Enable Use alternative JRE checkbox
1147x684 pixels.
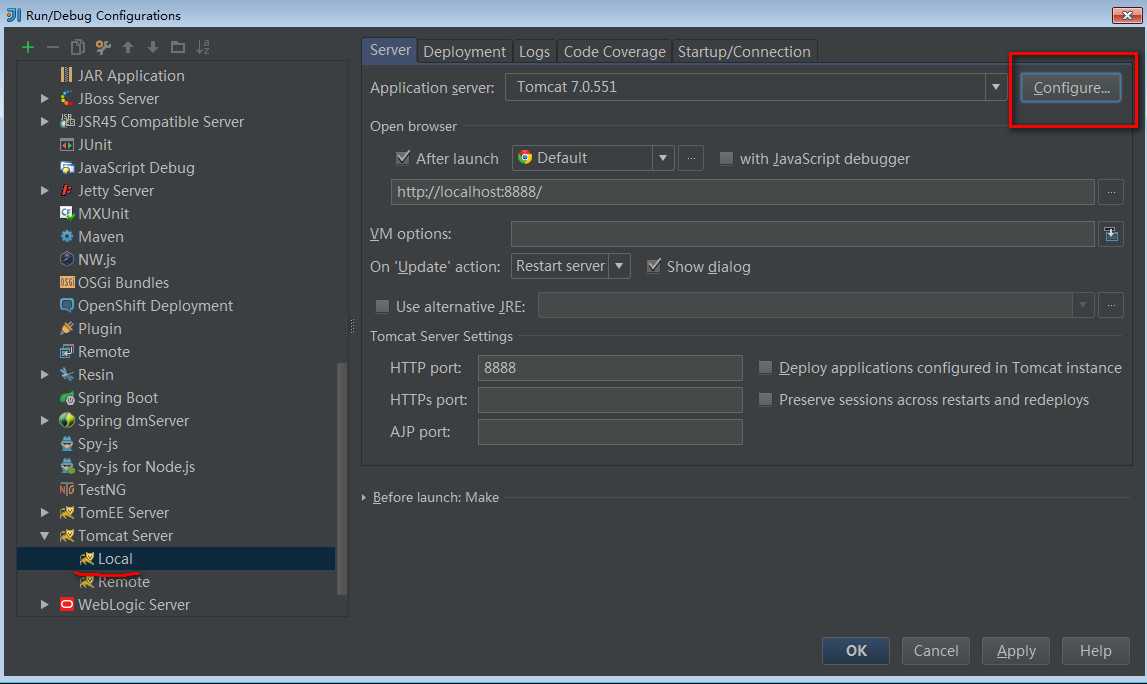click(x=382, y=307)
